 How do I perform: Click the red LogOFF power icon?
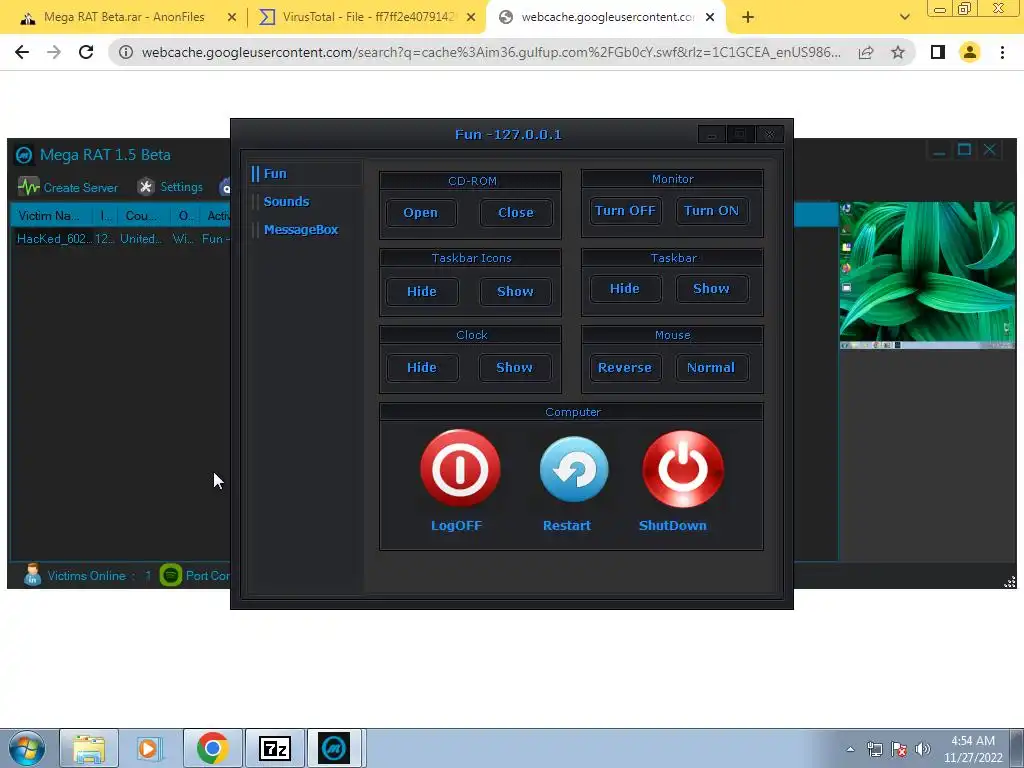coord(460,468)
